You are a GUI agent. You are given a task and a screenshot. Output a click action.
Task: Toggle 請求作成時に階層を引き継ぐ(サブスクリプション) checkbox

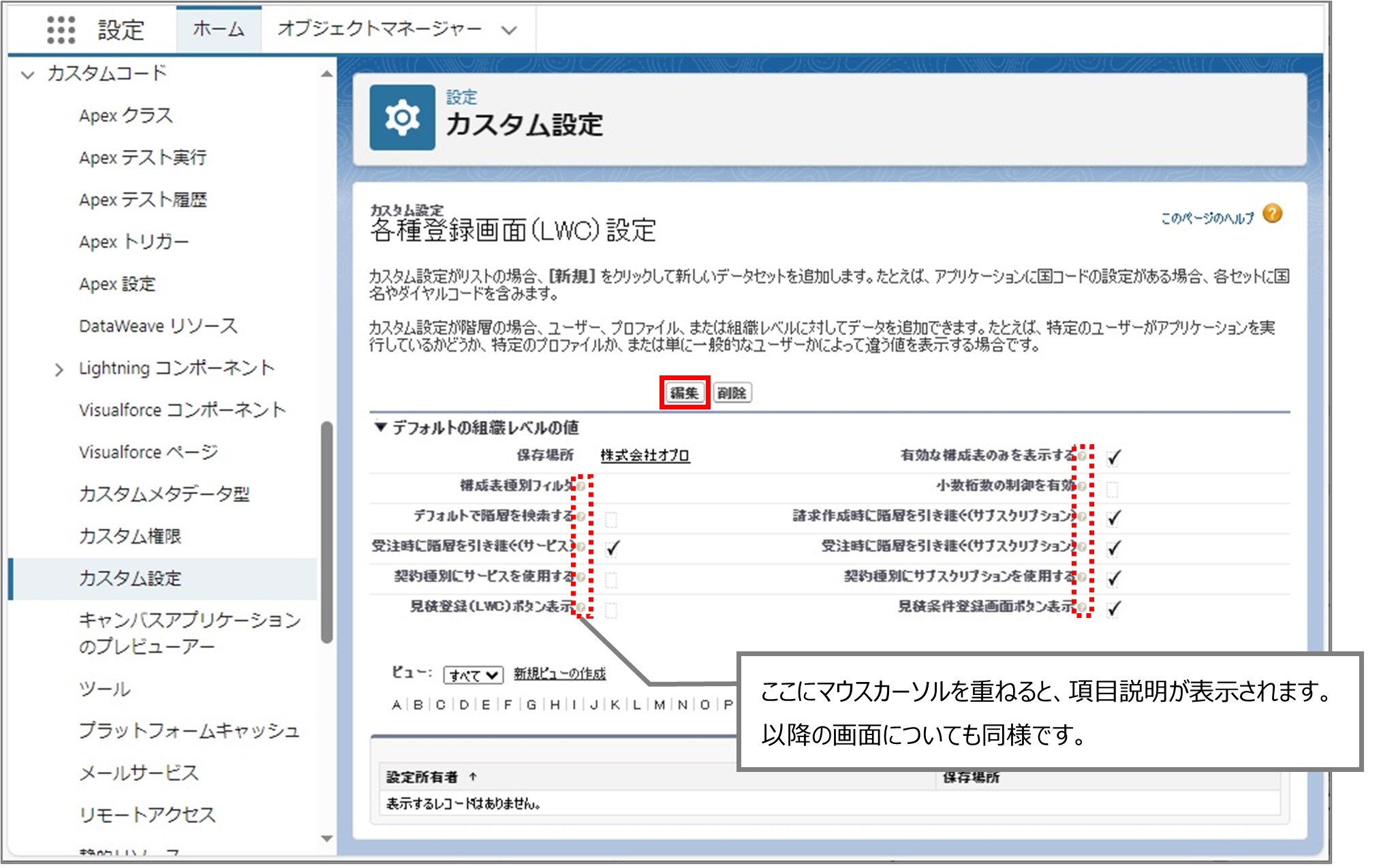tap(1113, 518)
